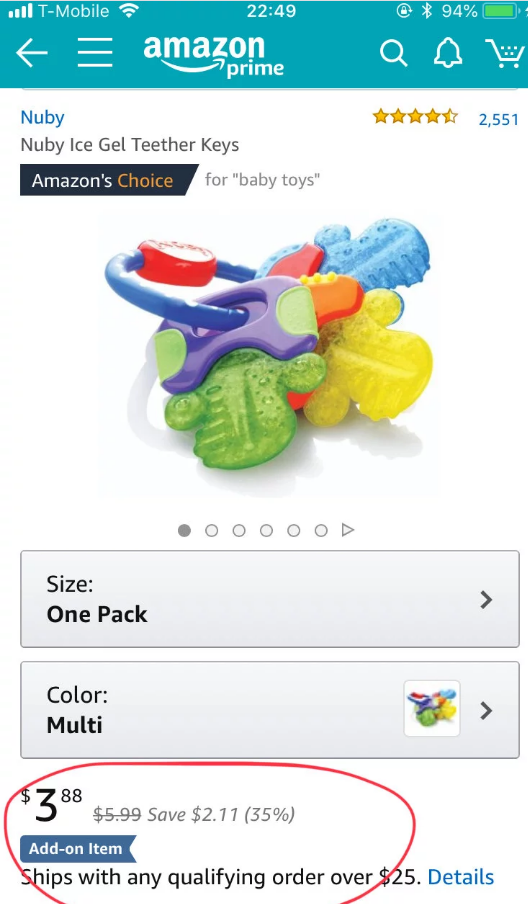Viewport: 528px width, 904px height.
Task: Expand the Color Multi selector
Action: 270,710
